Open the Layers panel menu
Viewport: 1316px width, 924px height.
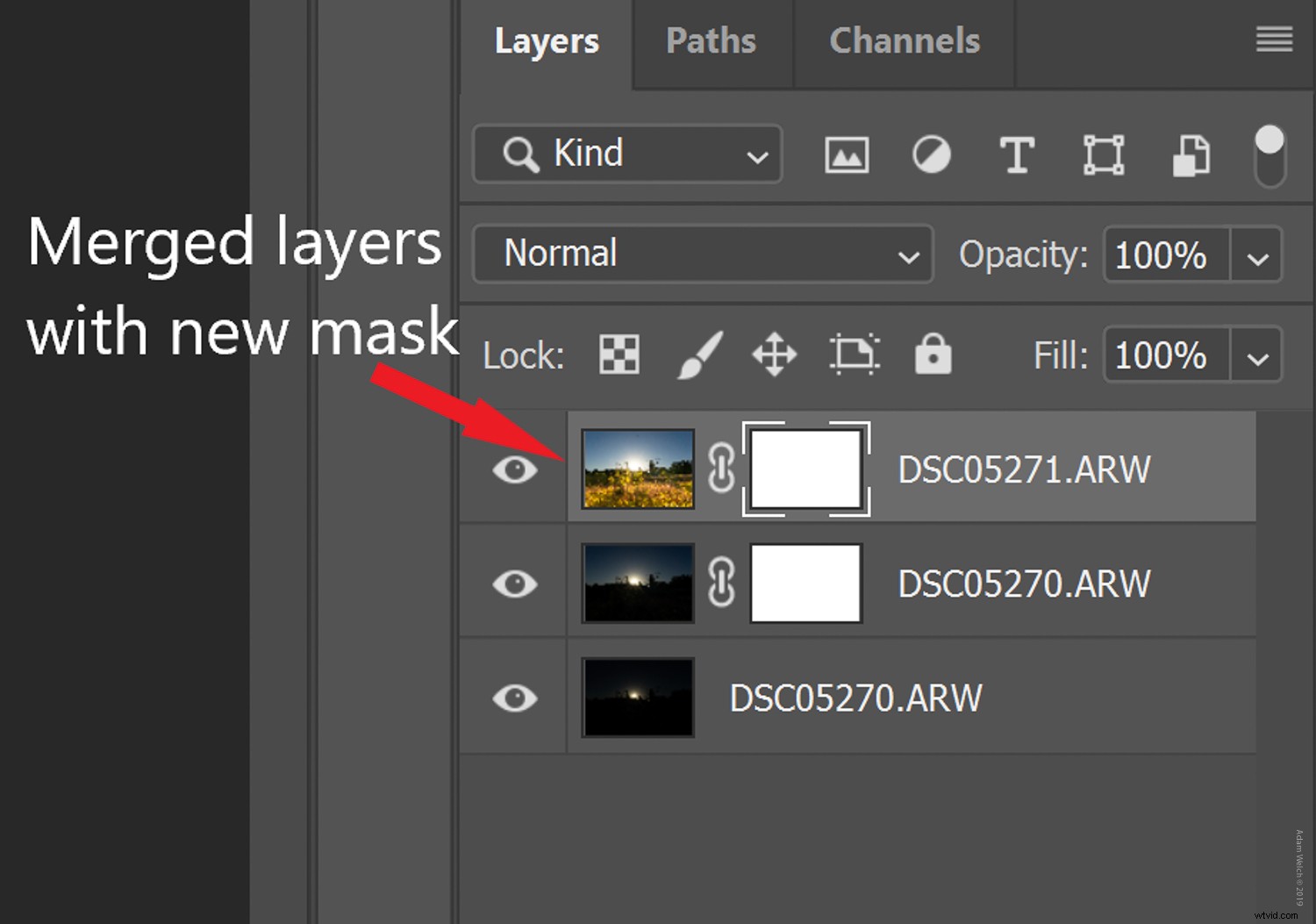coord(1273,40)
